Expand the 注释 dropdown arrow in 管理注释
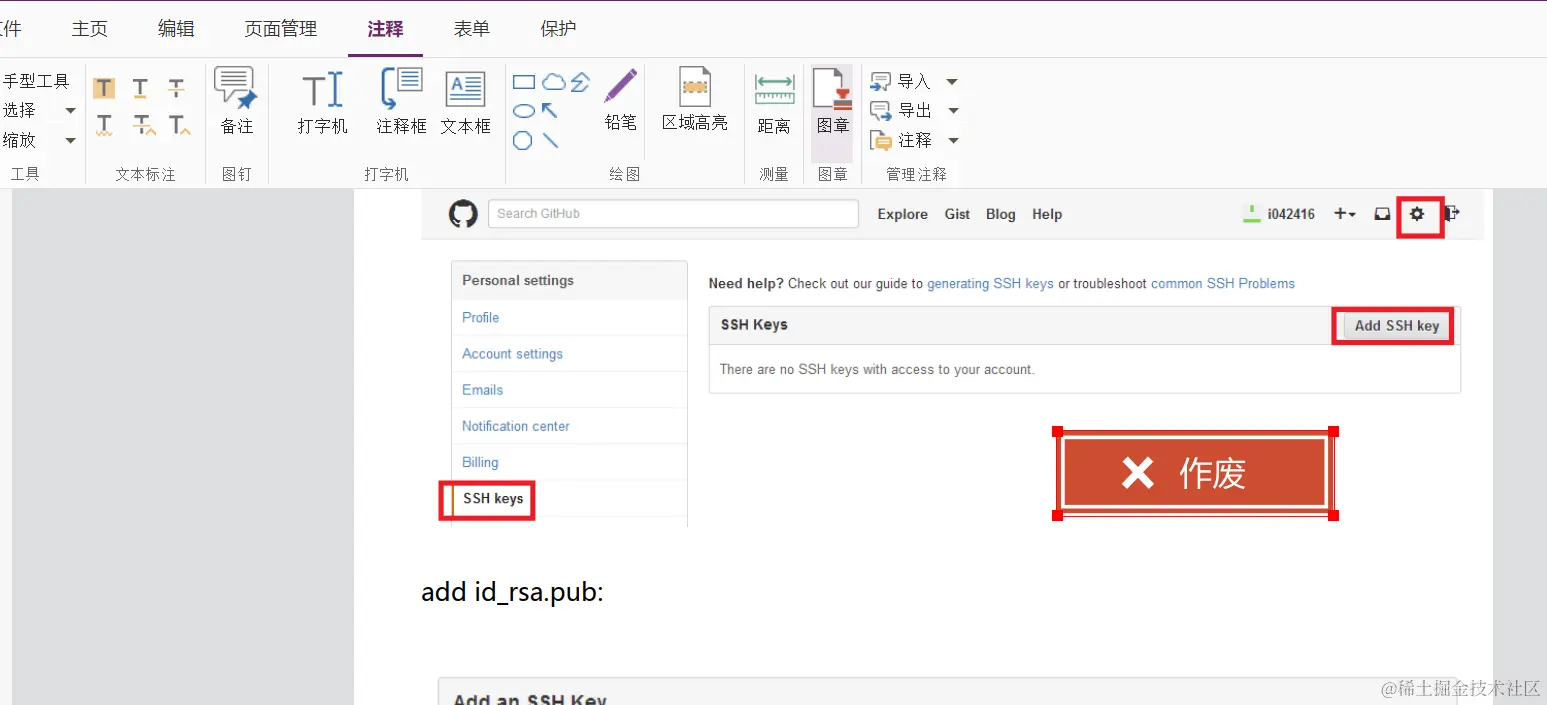This screenshot has height=705, width=1547. click(952, 141)
